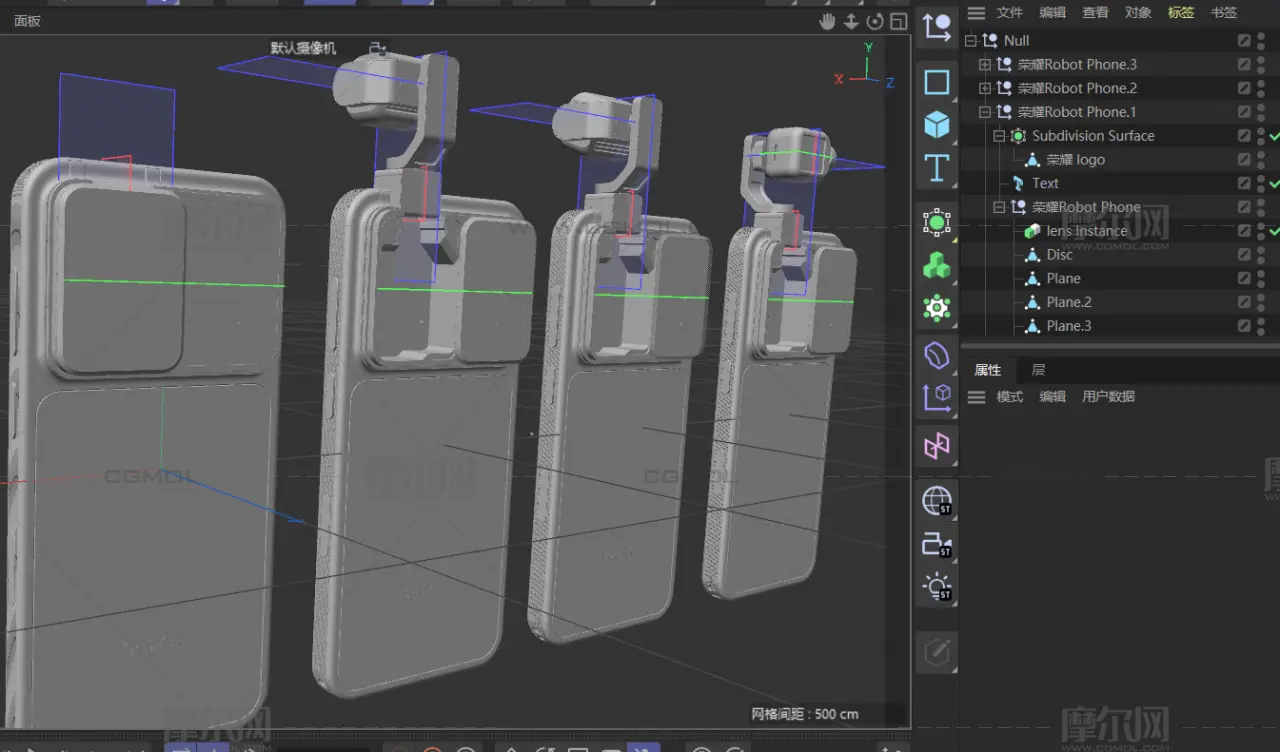This screenshot has height=752, width=1280.
Task: Collapse the 荣耀Robot Phone.1 group
Action: (985, 112)
